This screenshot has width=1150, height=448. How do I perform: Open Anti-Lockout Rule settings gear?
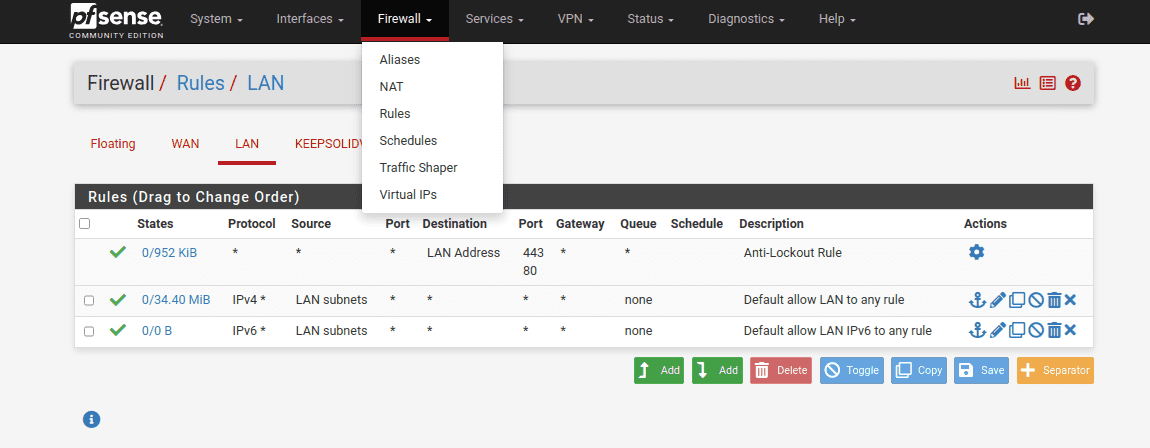976,253
